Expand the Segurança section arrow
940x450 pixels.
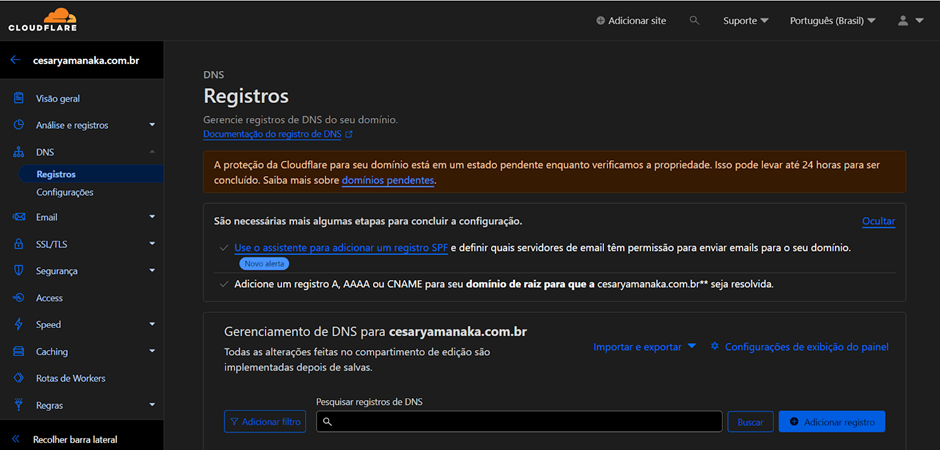152,270
